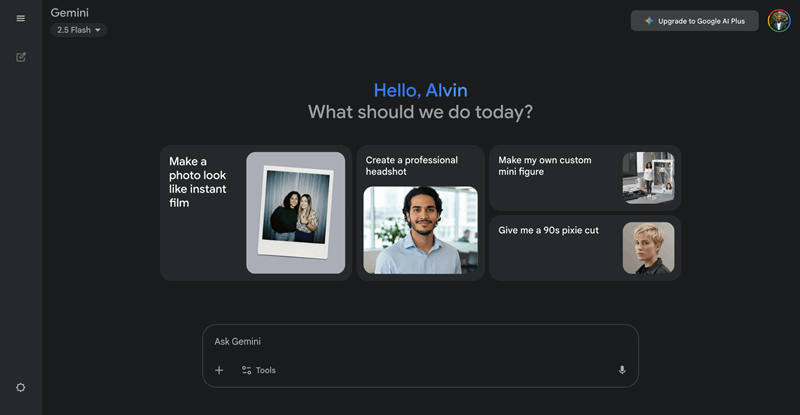Viewport: 800px width, 415px height.
Task: Click the Tools sliders icon
Action: point(247,370)
